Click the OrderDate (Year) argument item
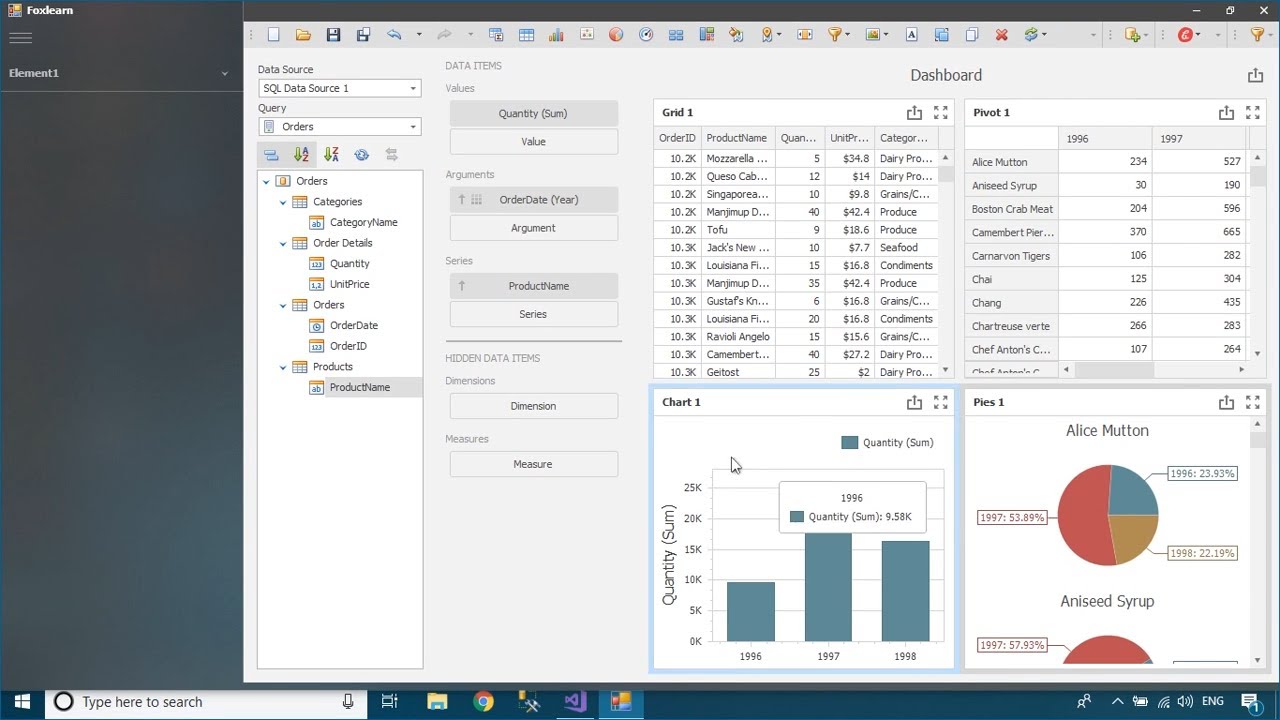Viewport: 1280px width, 720px height. [x=533, y=199]
